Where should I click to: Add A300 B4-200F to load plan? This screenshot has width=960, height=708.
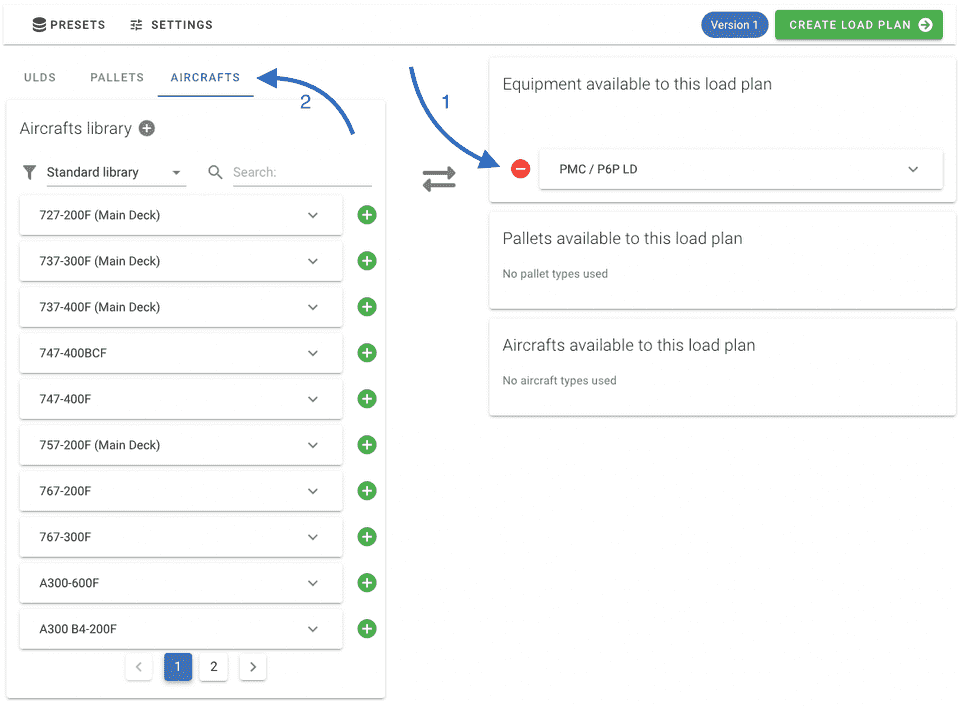(367, 629)
